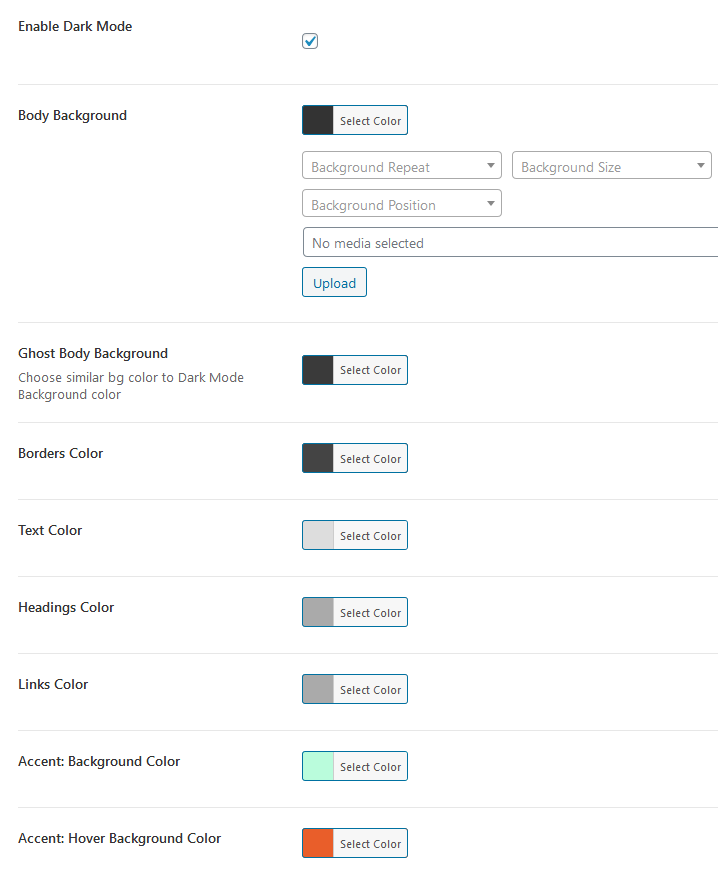The image size is (718, 877).
Task: Click the Body Background dark color swatch
Action: (x=319, y=121)
